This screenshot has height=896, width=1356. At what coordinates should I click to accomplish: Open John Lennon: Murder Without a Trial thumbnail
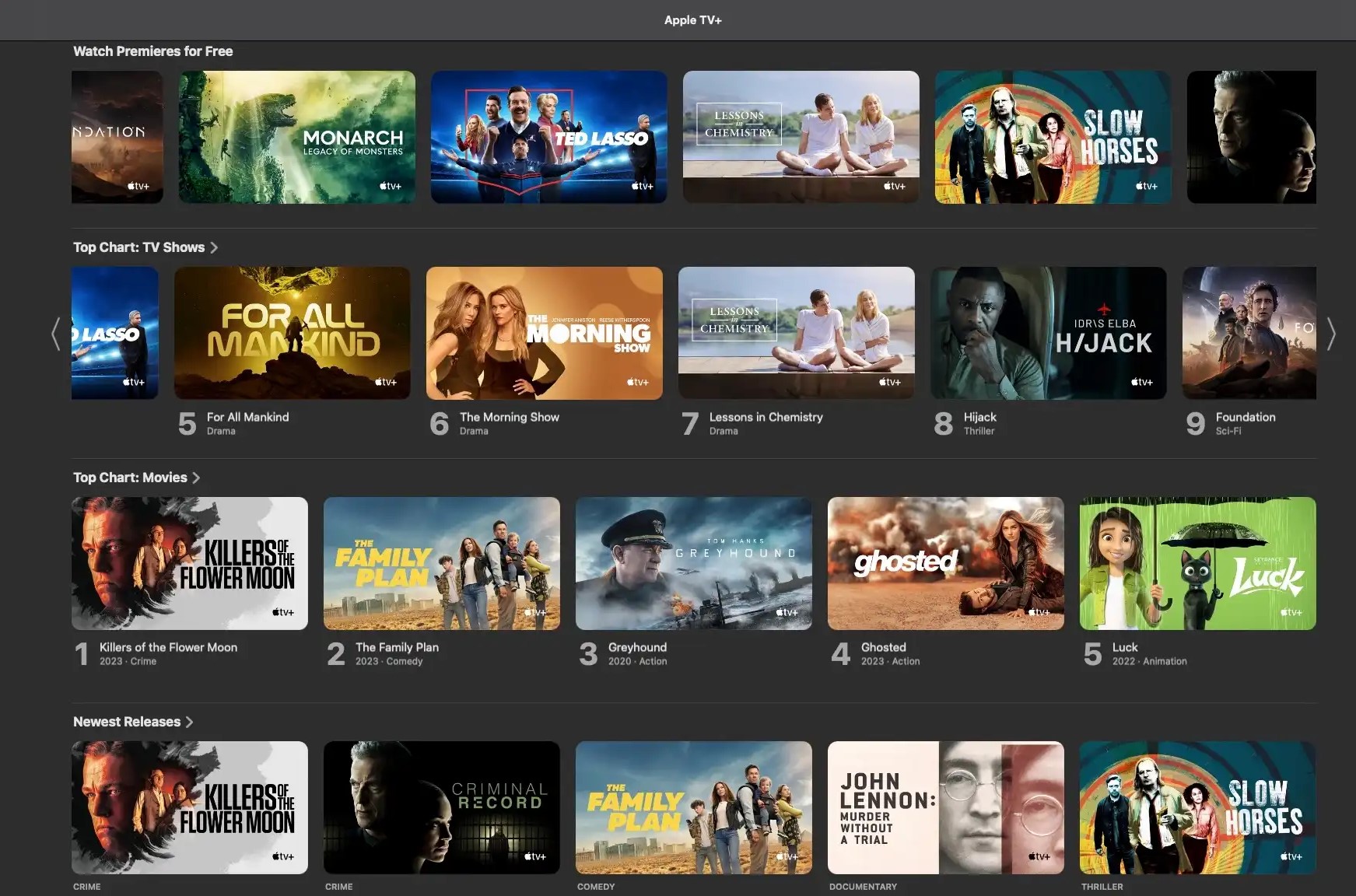pyautogui.click(x=946, y=808)
